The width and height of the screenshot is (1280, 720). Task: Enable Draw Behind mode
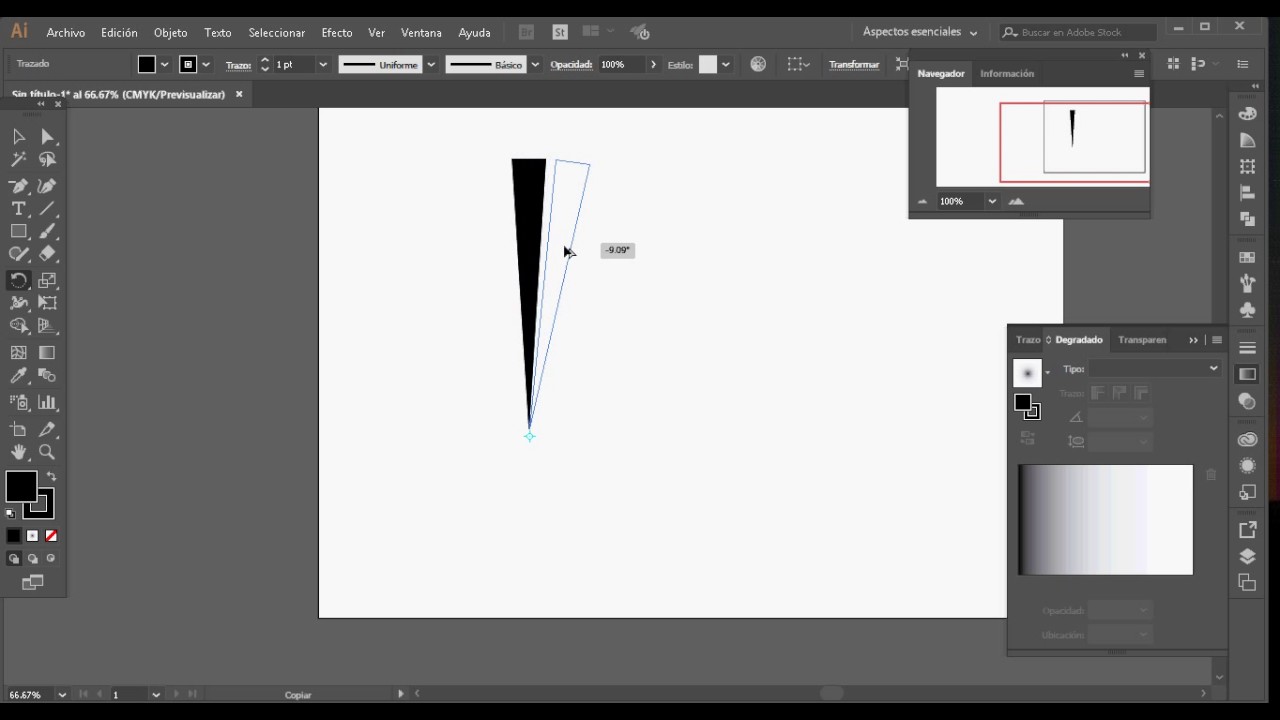tap(32, 559)
